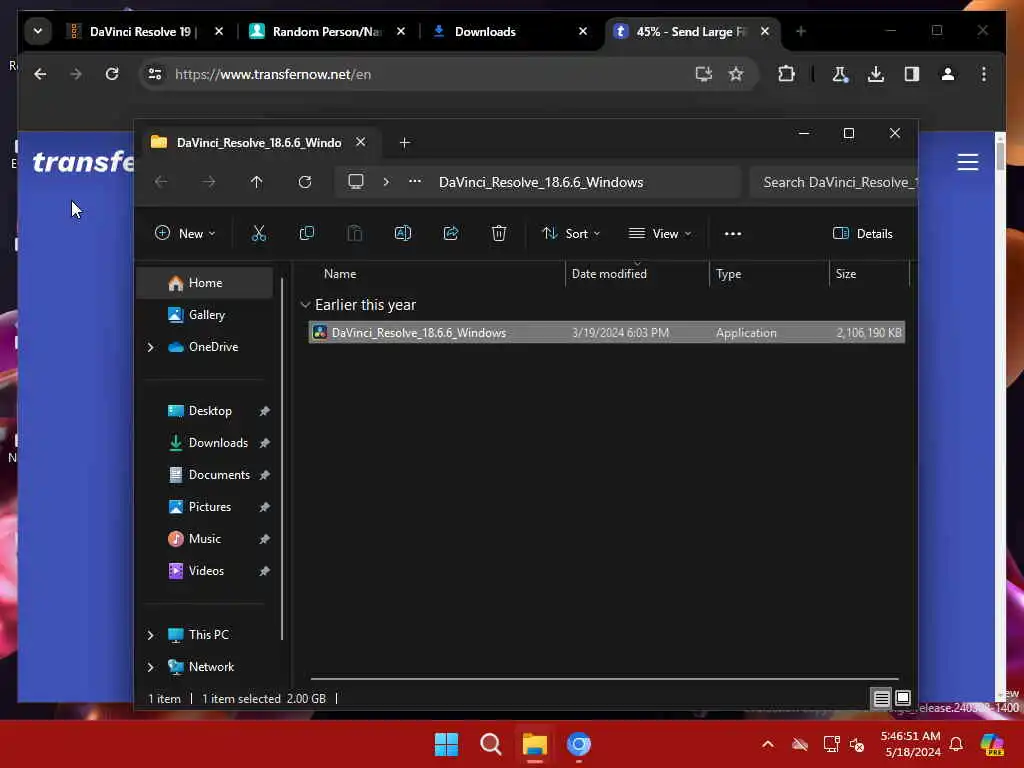Collapse the Earlier this year group
This screenshot has height=768, width=1024.
pos(305,305)
